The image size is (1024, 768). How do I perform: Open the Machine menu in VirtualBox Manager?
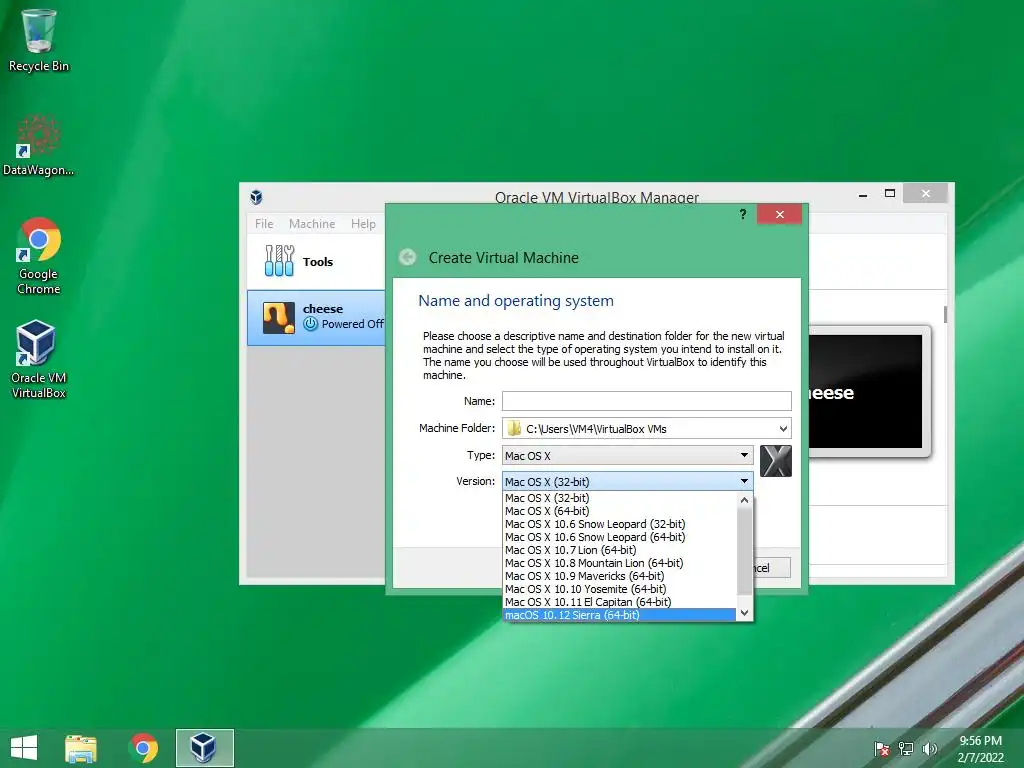[x=312, y=224]
